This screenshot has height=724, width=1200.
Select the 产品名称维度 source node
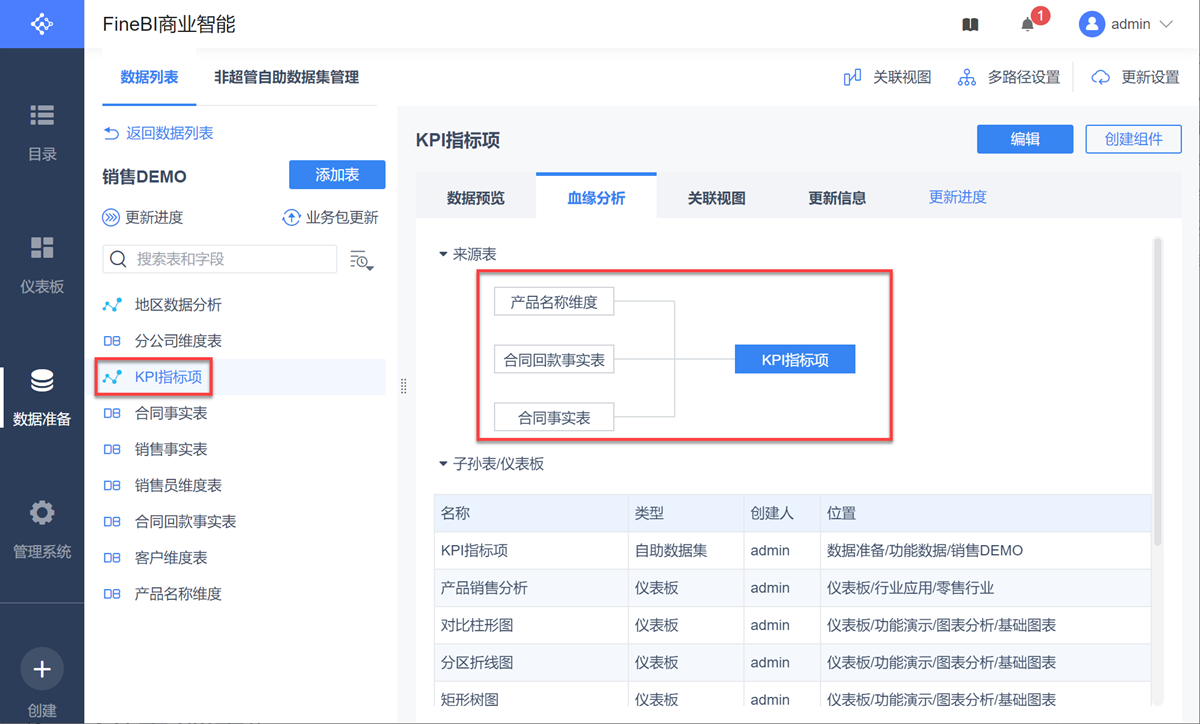[x=554, y=301]
